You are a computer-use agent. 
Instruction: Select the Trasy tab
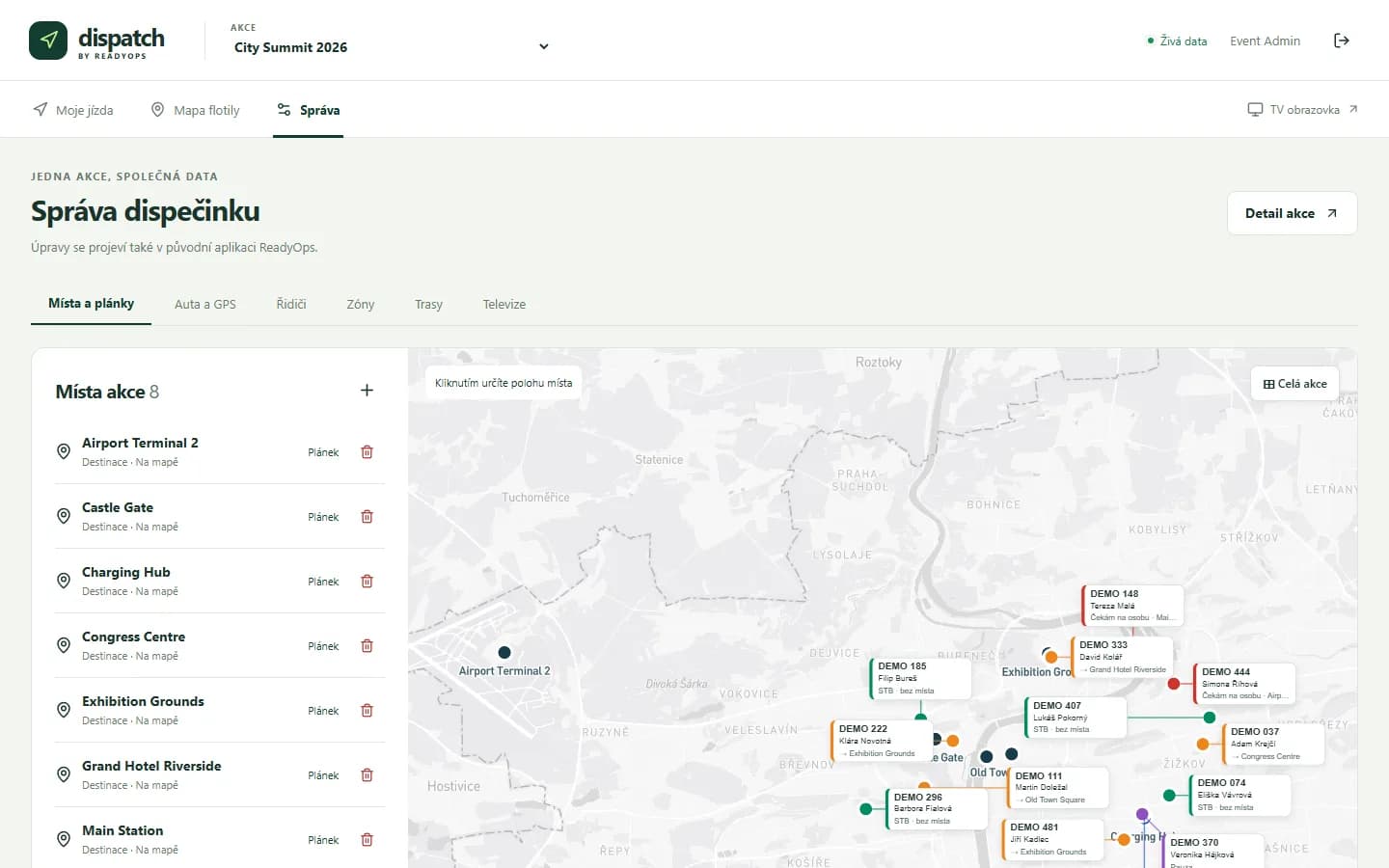428,304
